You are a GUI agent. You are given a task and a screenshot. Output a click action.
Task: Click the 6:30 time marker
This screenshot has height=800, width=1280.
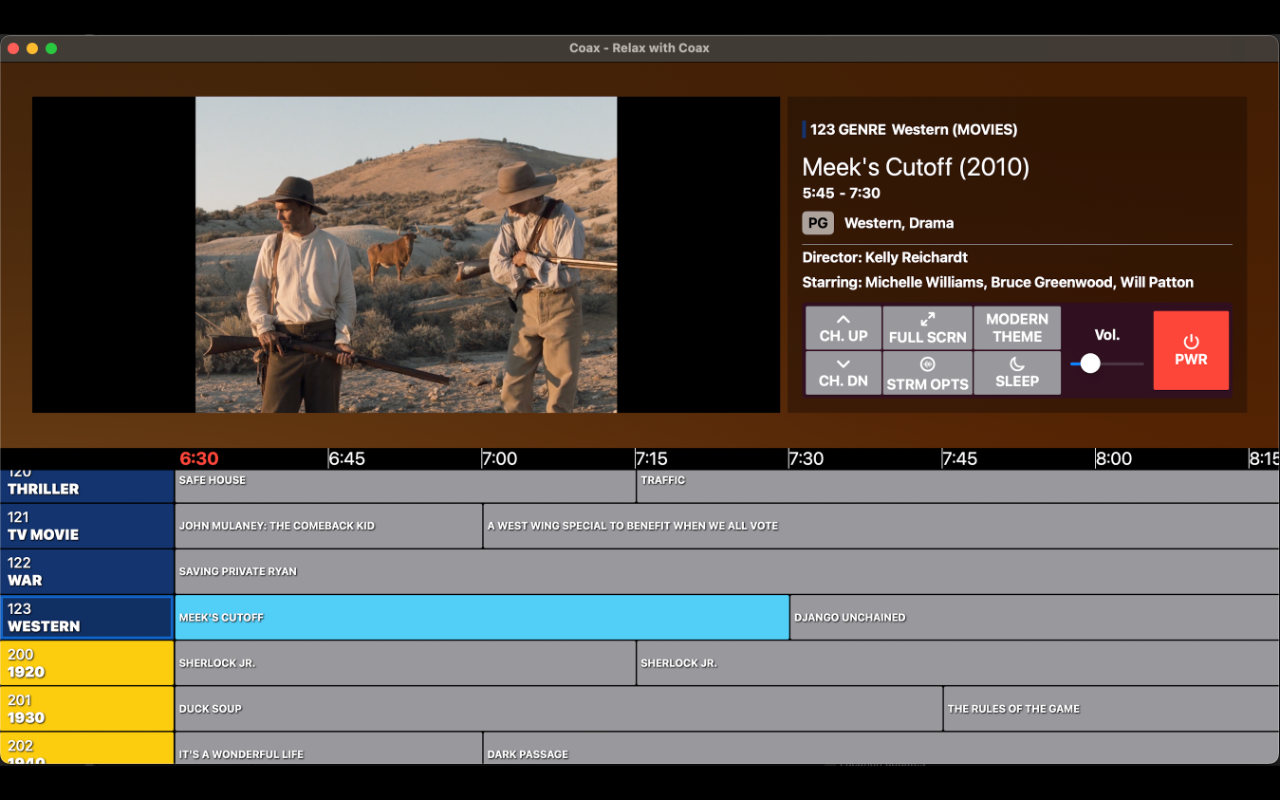[x=199, y=458]
